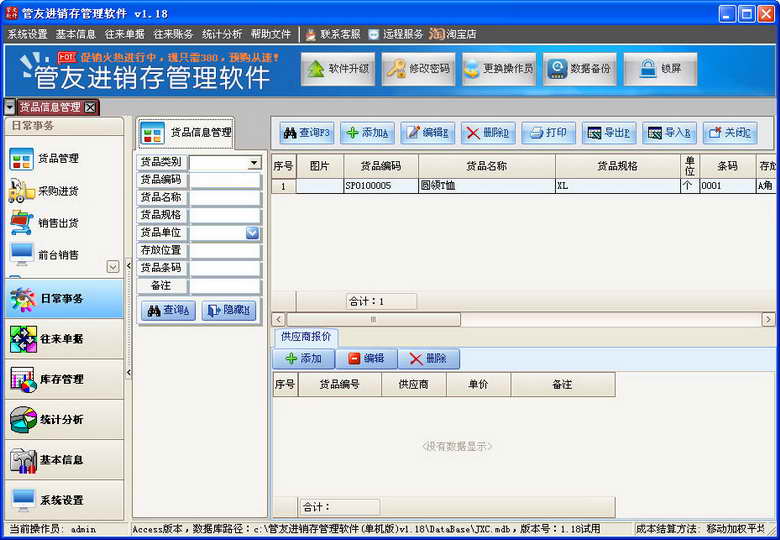
Task: Click 锁屏 lock screen button
Action: pos(660,69)
